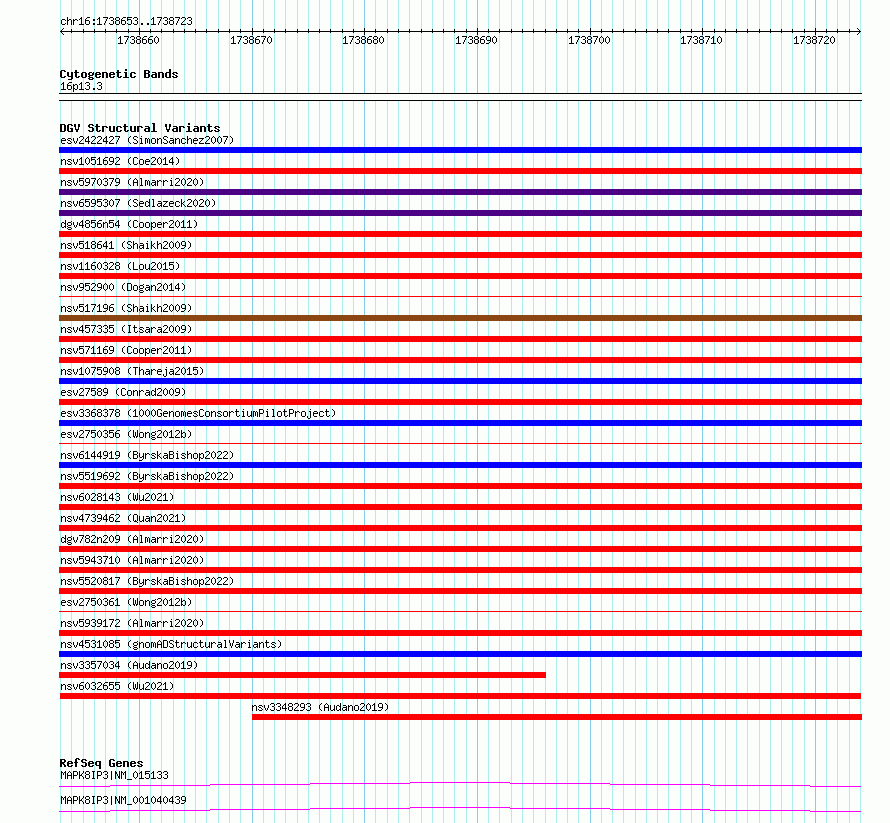Click ruler position 1738690
Image resolution: width=890 pixels, height=823 pixels.
click(x=476, y=40)
